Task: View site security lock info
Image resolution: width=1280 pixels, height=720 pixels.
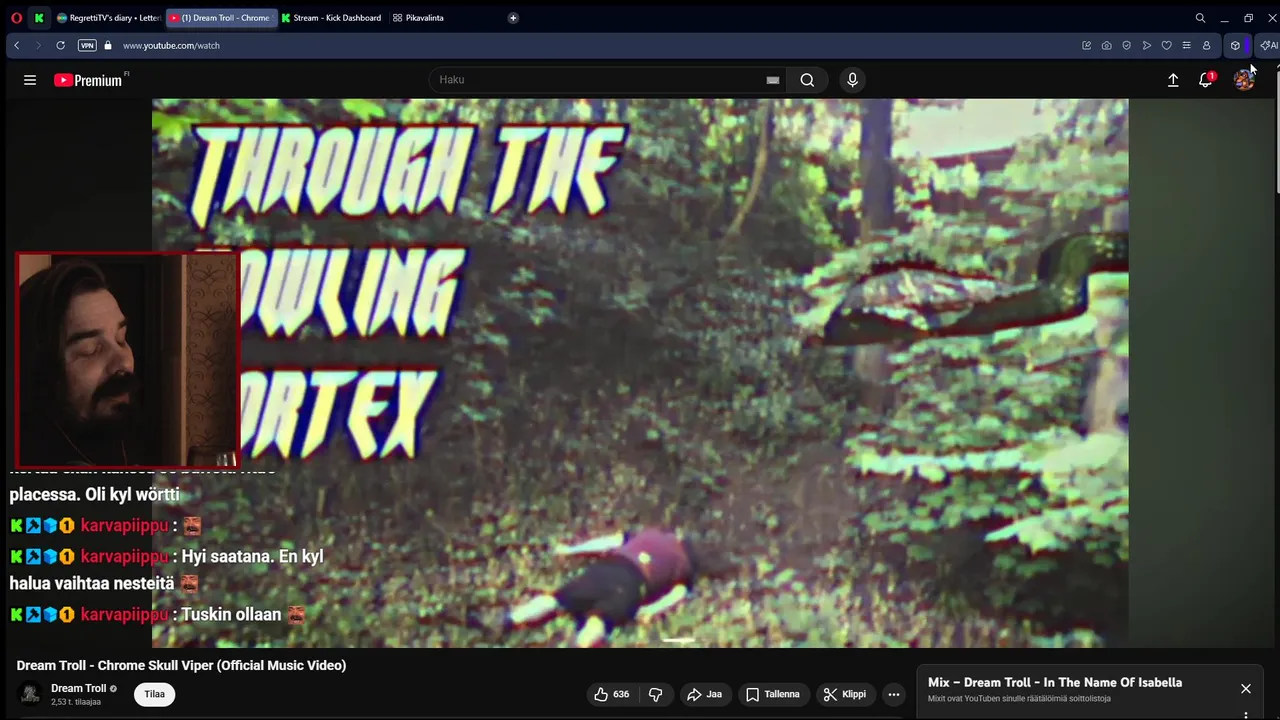Action: [x=108, y=45]
